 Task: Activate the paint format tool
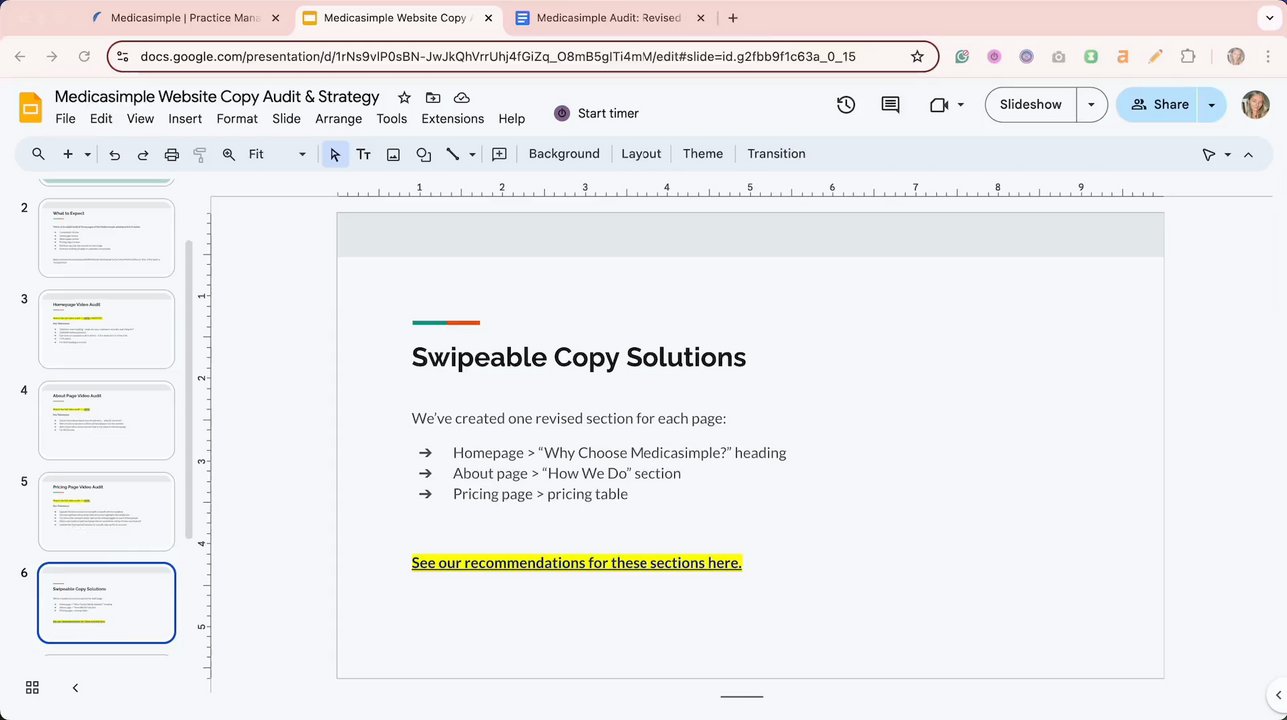pos(200,154)
